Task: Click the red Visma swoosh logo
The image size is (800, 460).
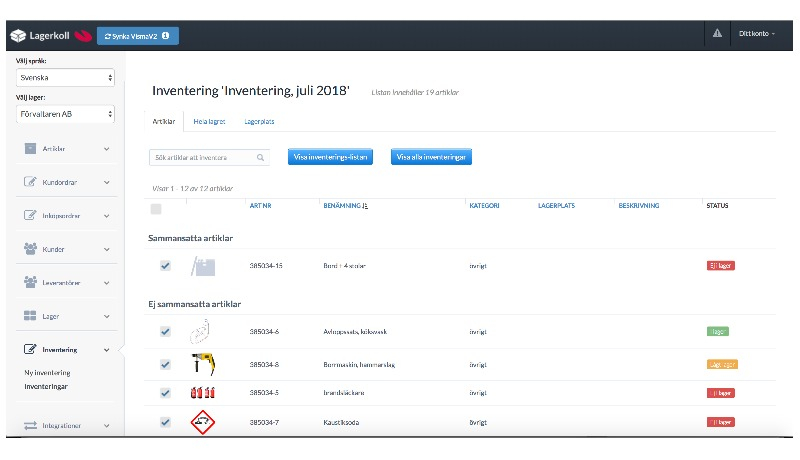Action: point(83,36)
